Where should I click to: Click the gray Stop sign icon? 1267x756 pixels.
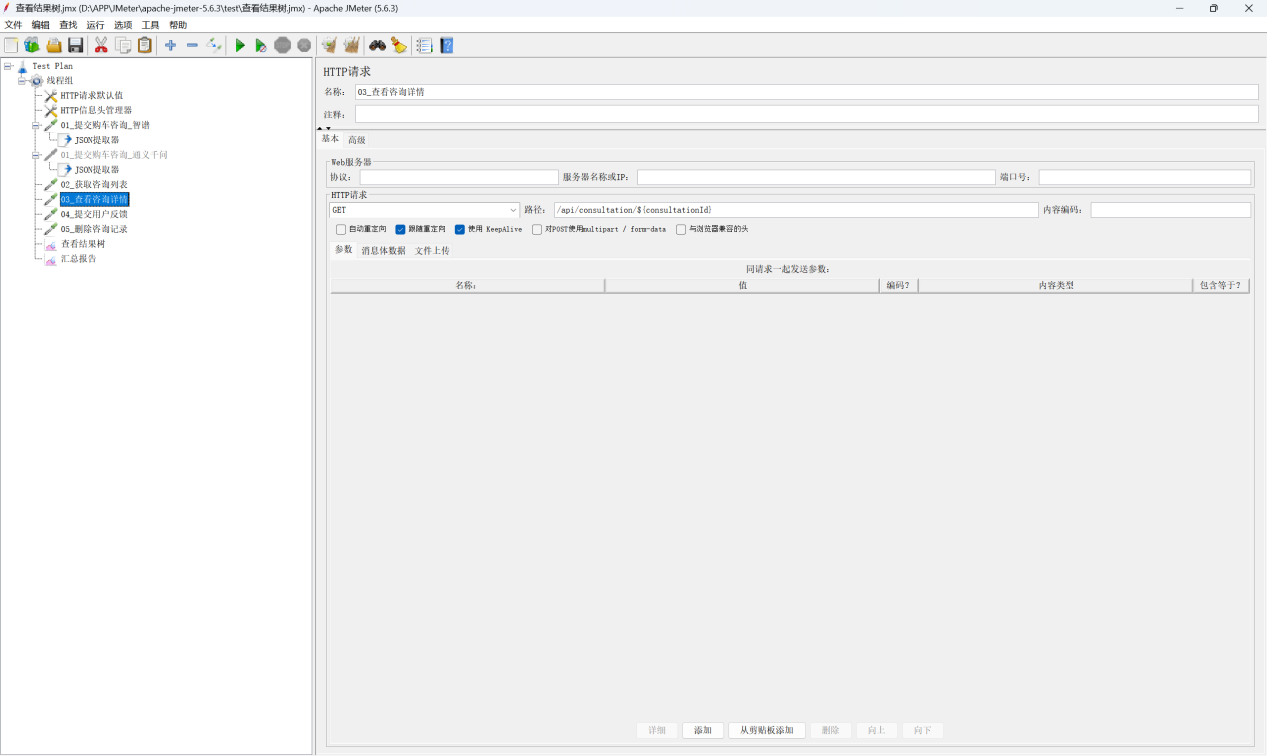click(282, 45)
